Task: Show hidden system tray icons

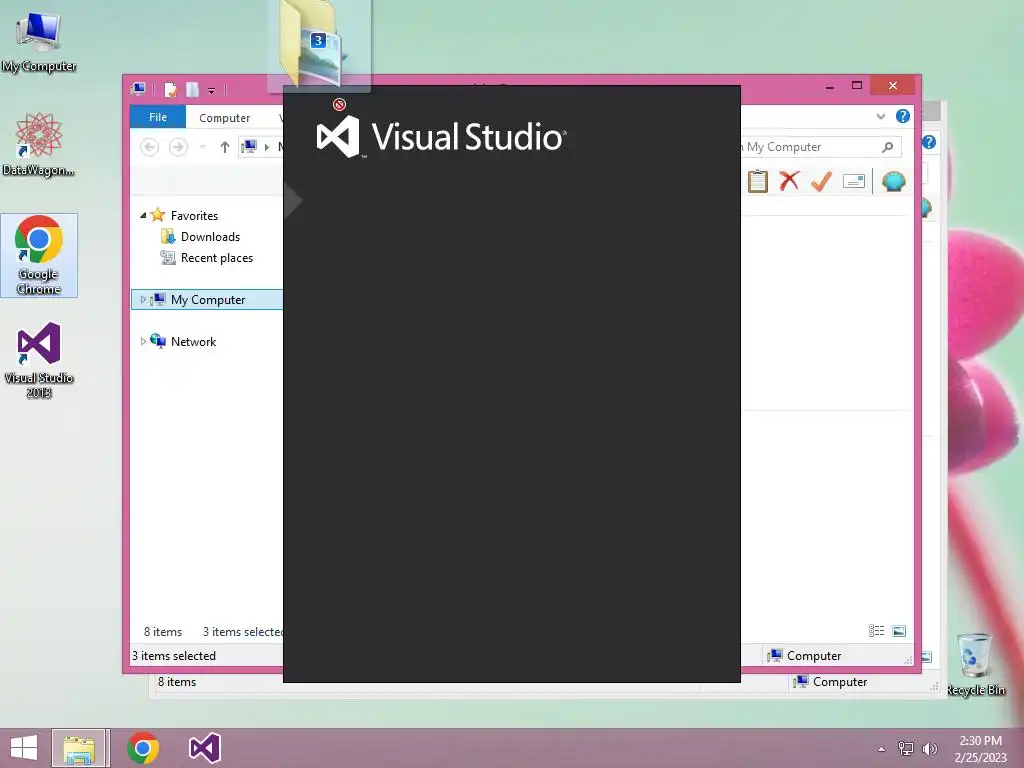Action: 881,749
